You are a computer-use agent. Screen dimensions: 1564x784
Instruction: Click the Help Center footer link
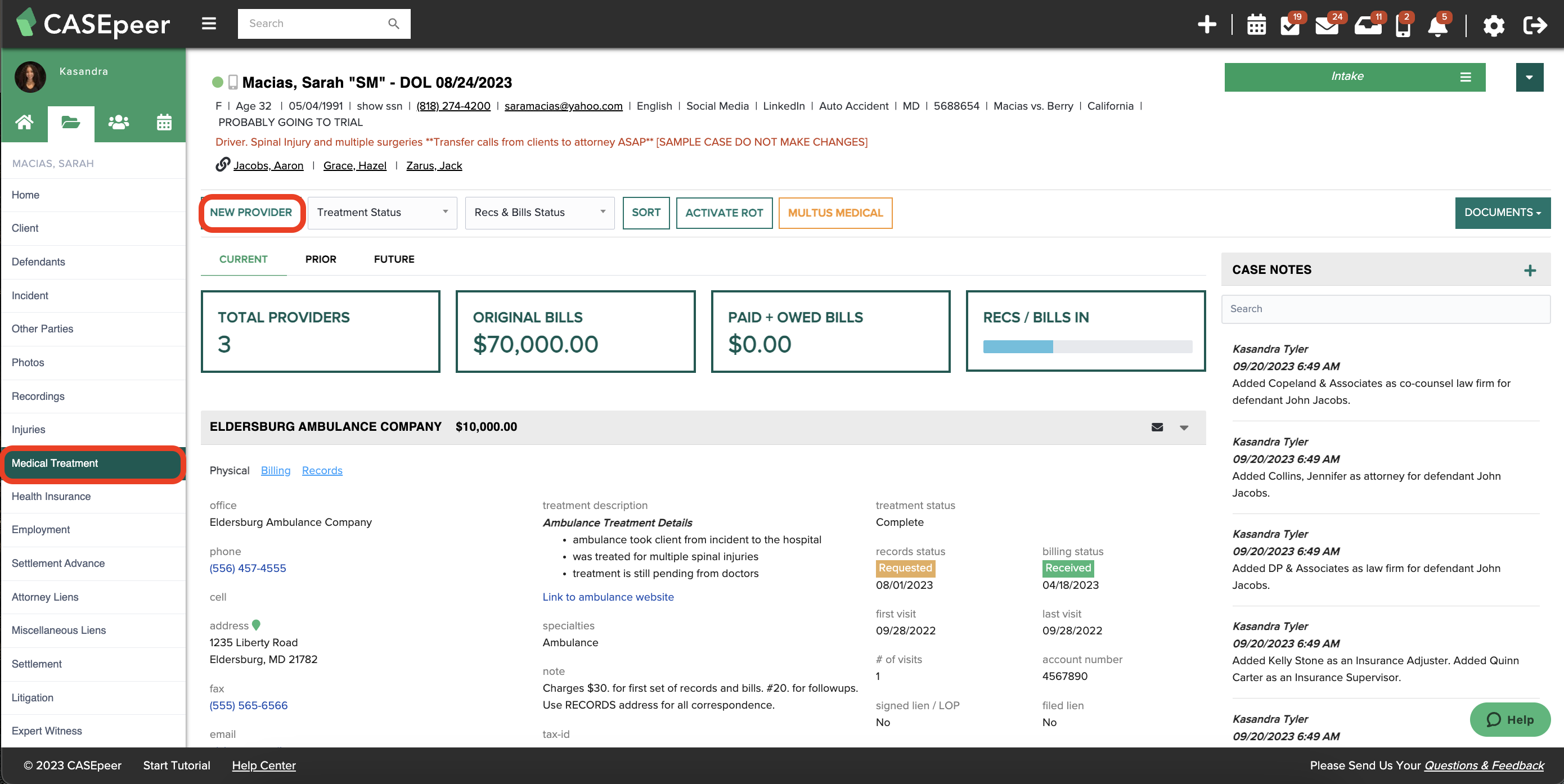[x=263, y=765]
